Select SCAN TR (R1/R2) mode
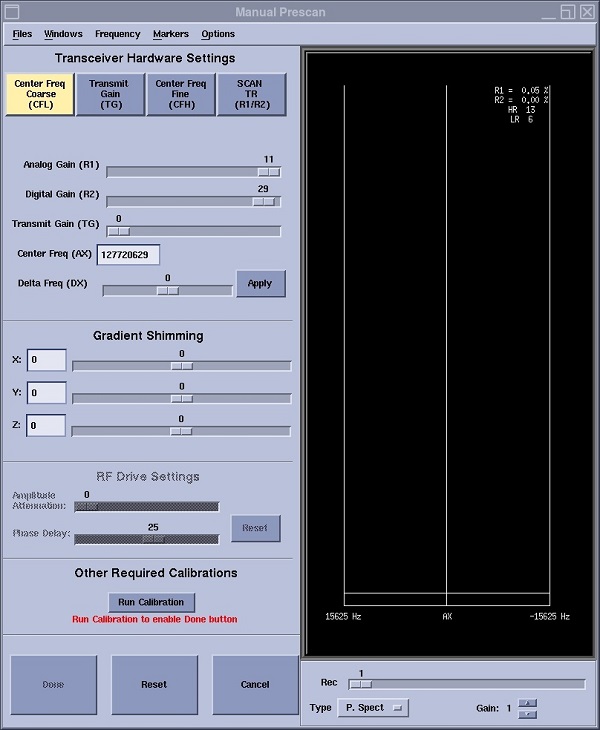This screenshot has width=600, height=730. [250, 95]
